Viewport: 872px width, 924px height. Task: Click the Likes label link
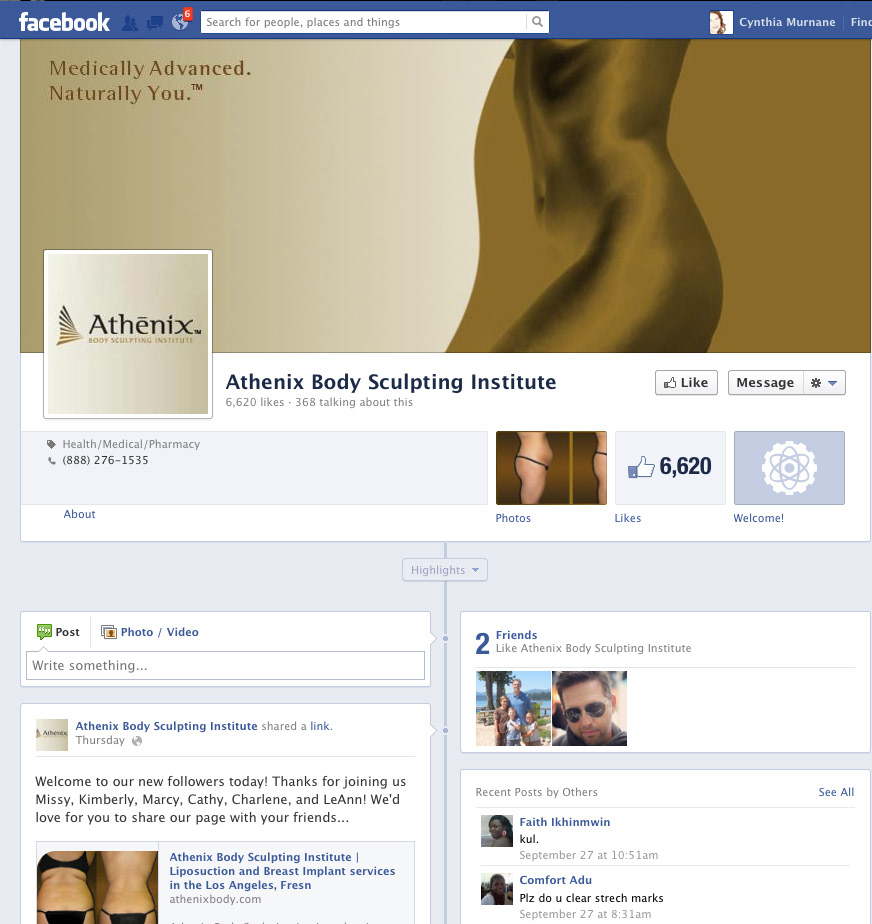pos(627,518)
